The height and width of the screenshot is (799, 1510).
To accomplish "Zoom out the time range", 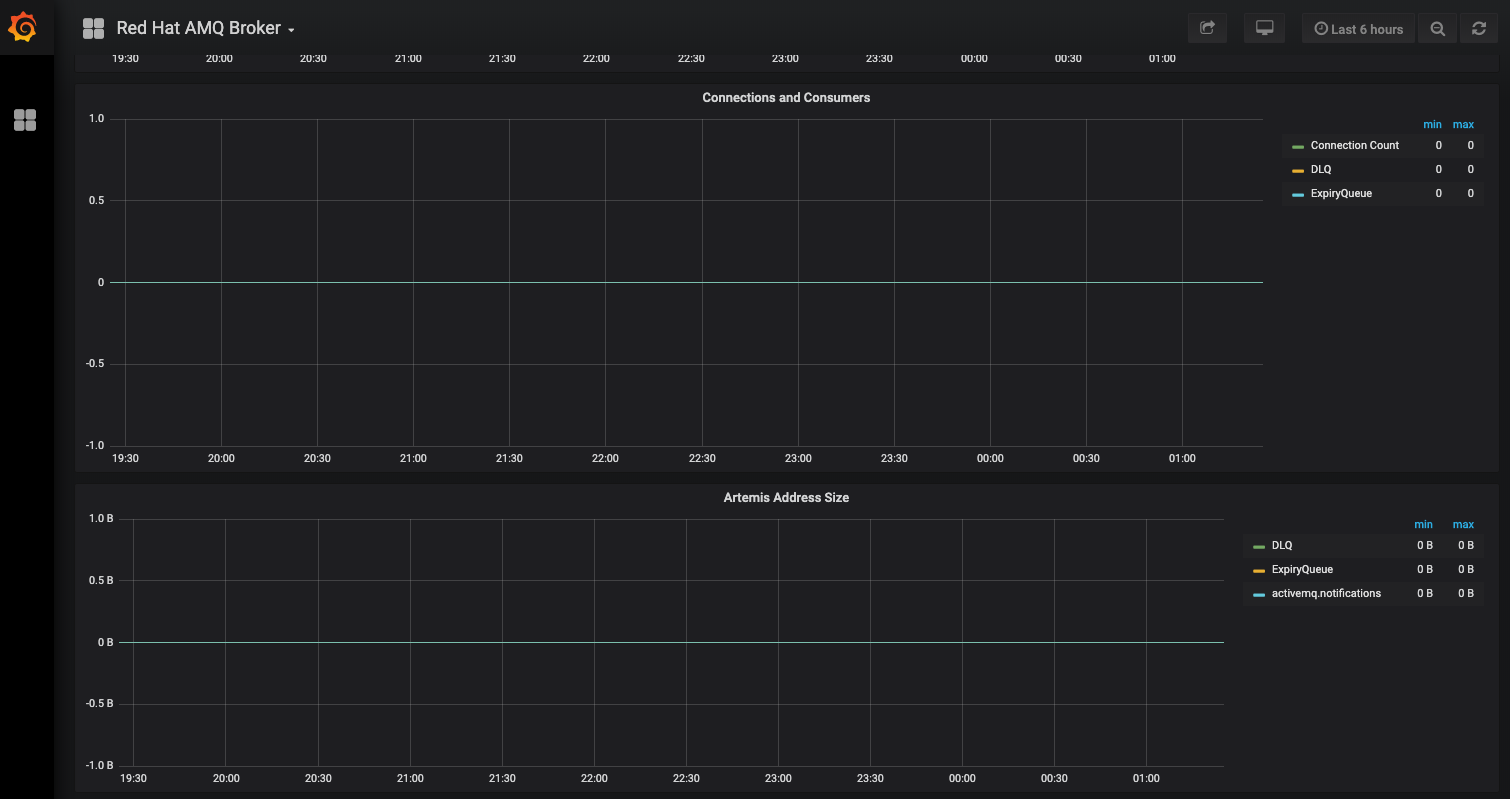I will tap(1437, 29).
